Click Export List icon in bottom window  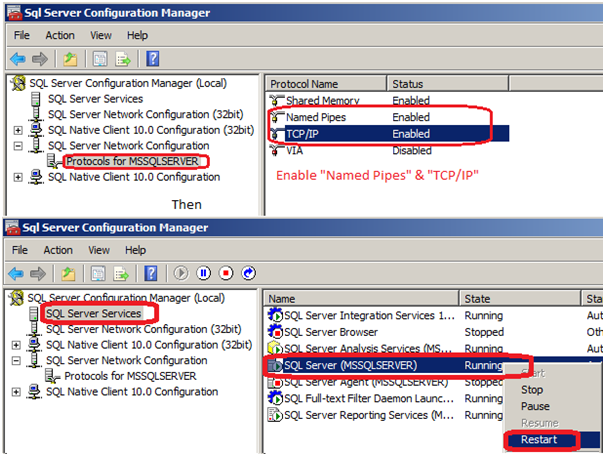tap(121, 274)
